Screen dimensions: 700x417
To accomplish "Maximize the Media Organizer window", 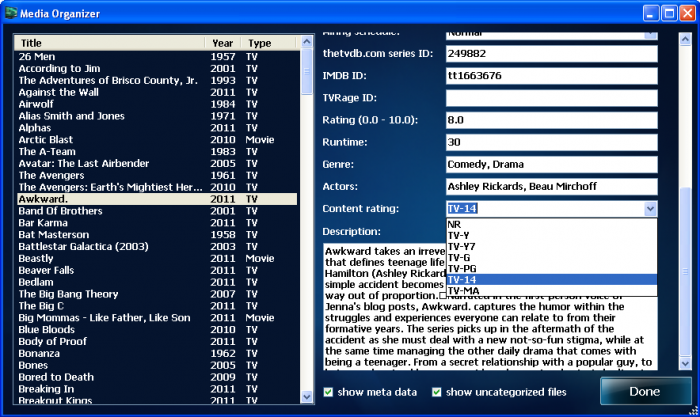I will (669, 13).
